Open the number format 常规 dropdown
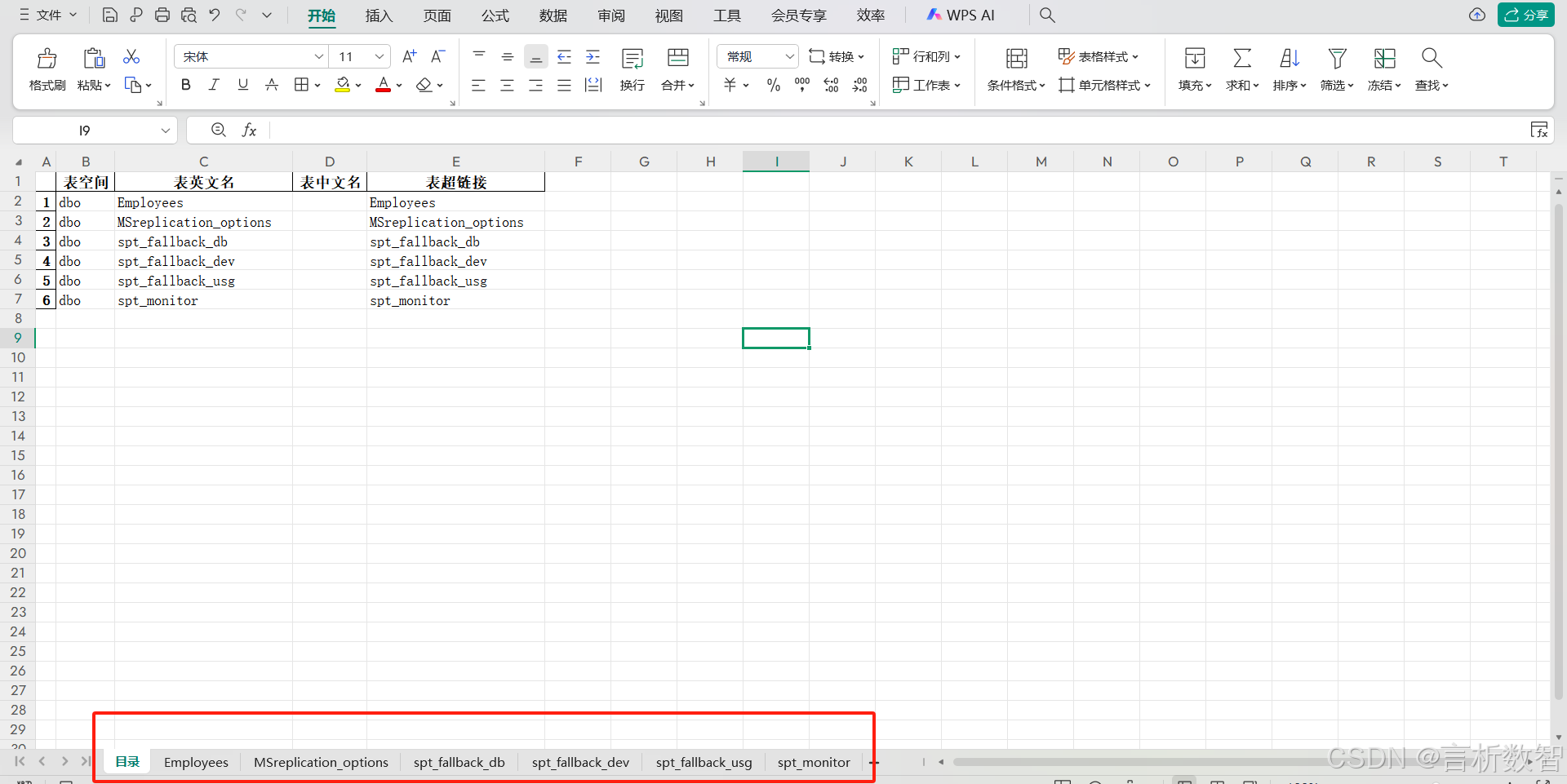The width and height of the screenshot is (1567, 784). click(789, 56)
